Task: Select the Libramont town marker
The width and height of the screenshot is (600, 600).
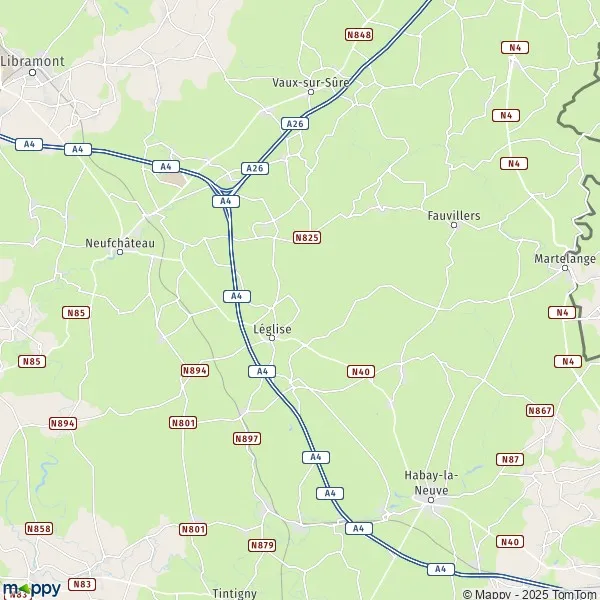Action: [x=33, y=72]
